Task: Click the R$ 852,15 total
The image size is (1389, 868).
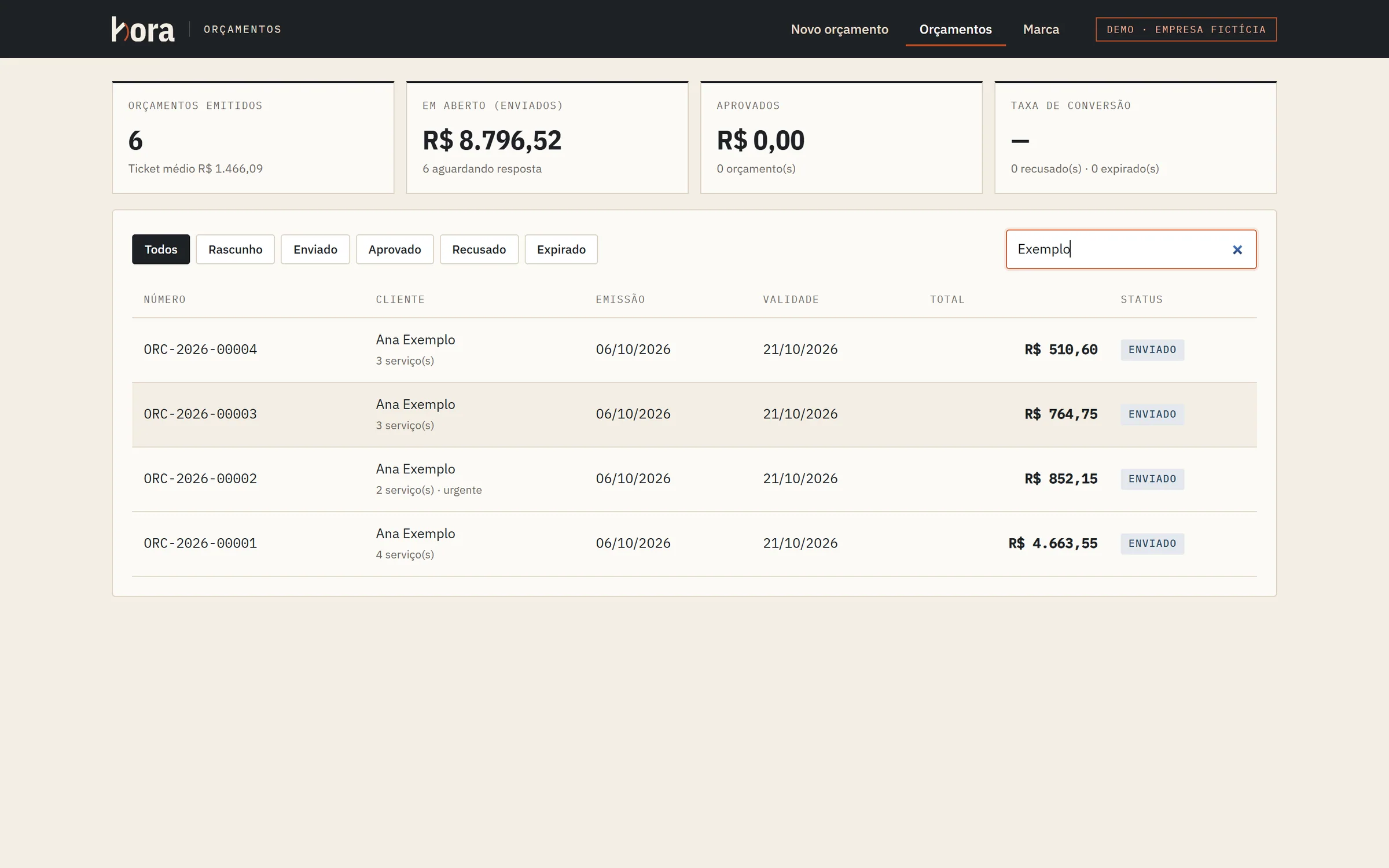Action: (1061, 479)
